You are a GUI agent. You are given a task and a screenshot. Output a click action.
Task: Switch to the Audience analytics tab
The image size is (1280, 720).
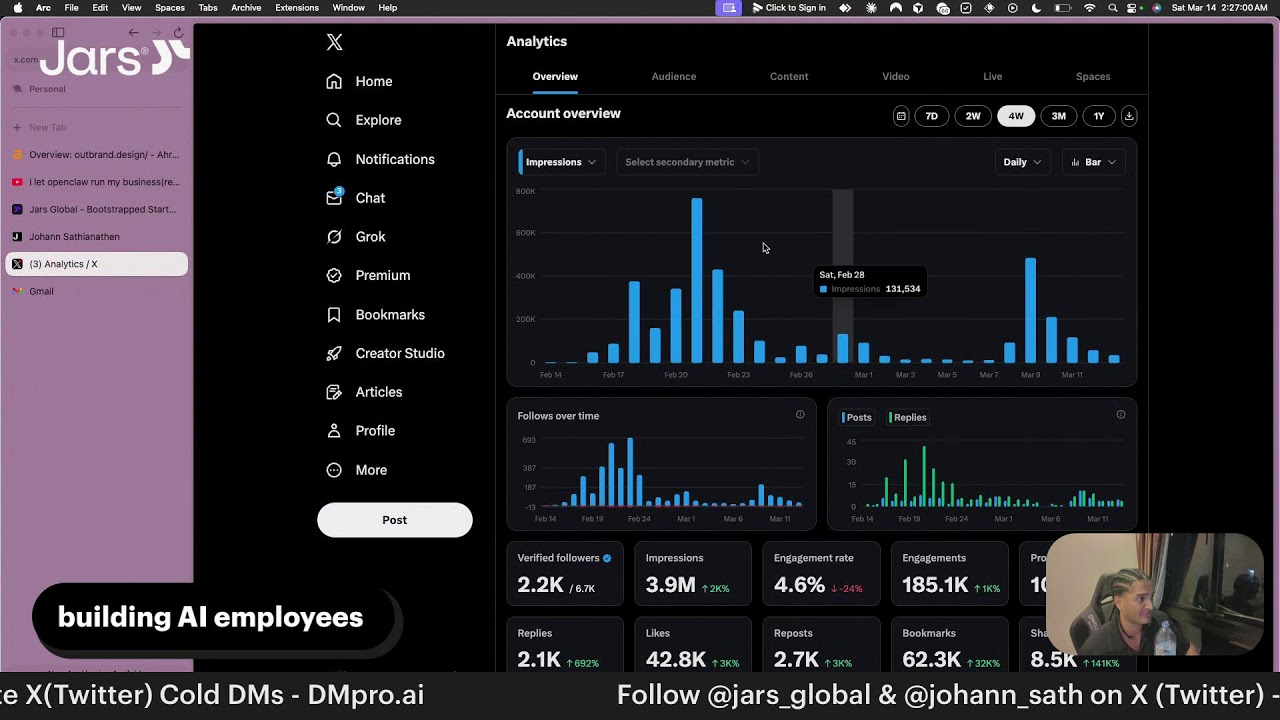[674, 76]
